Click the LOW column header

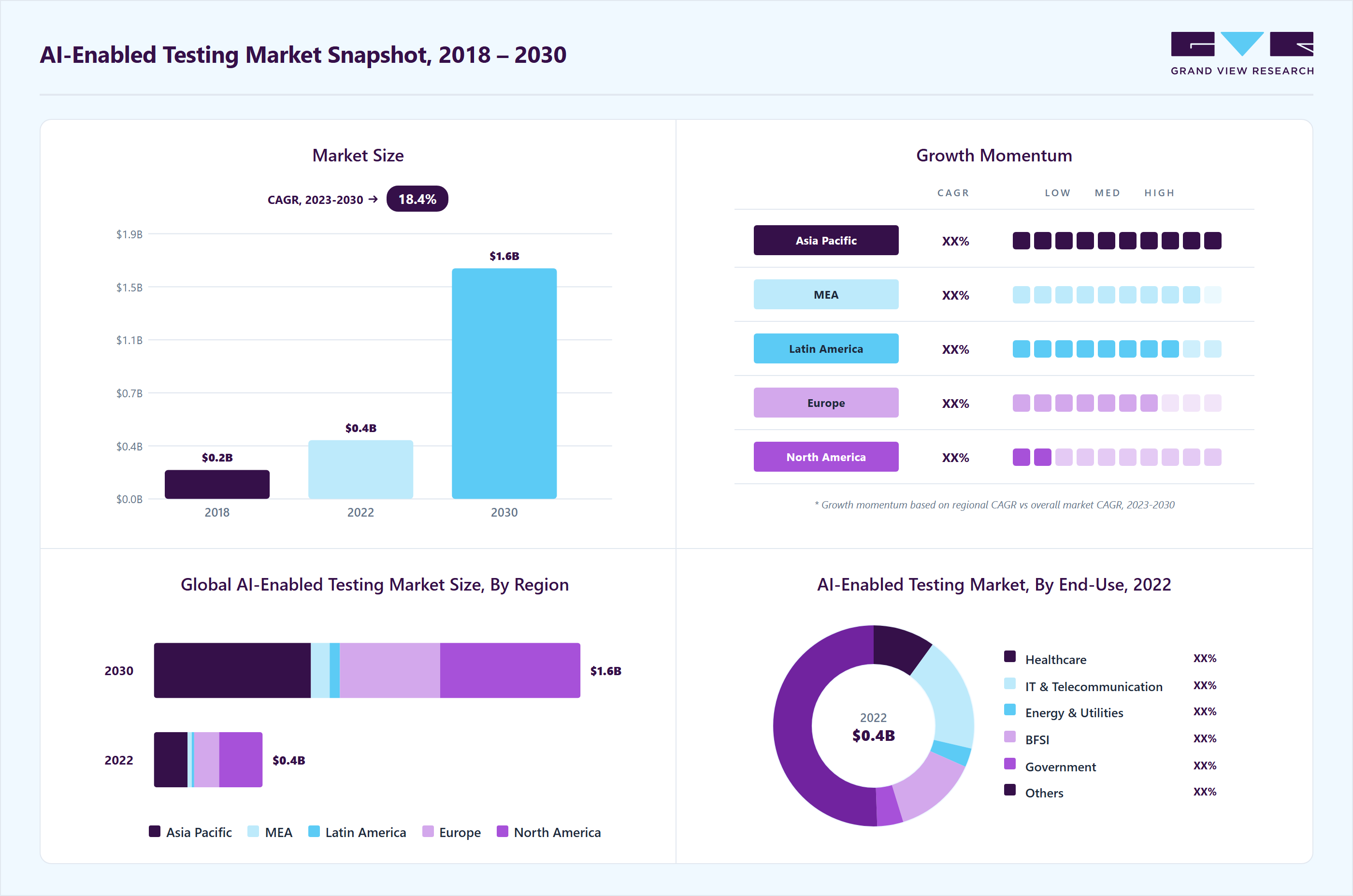[1058, 193]
